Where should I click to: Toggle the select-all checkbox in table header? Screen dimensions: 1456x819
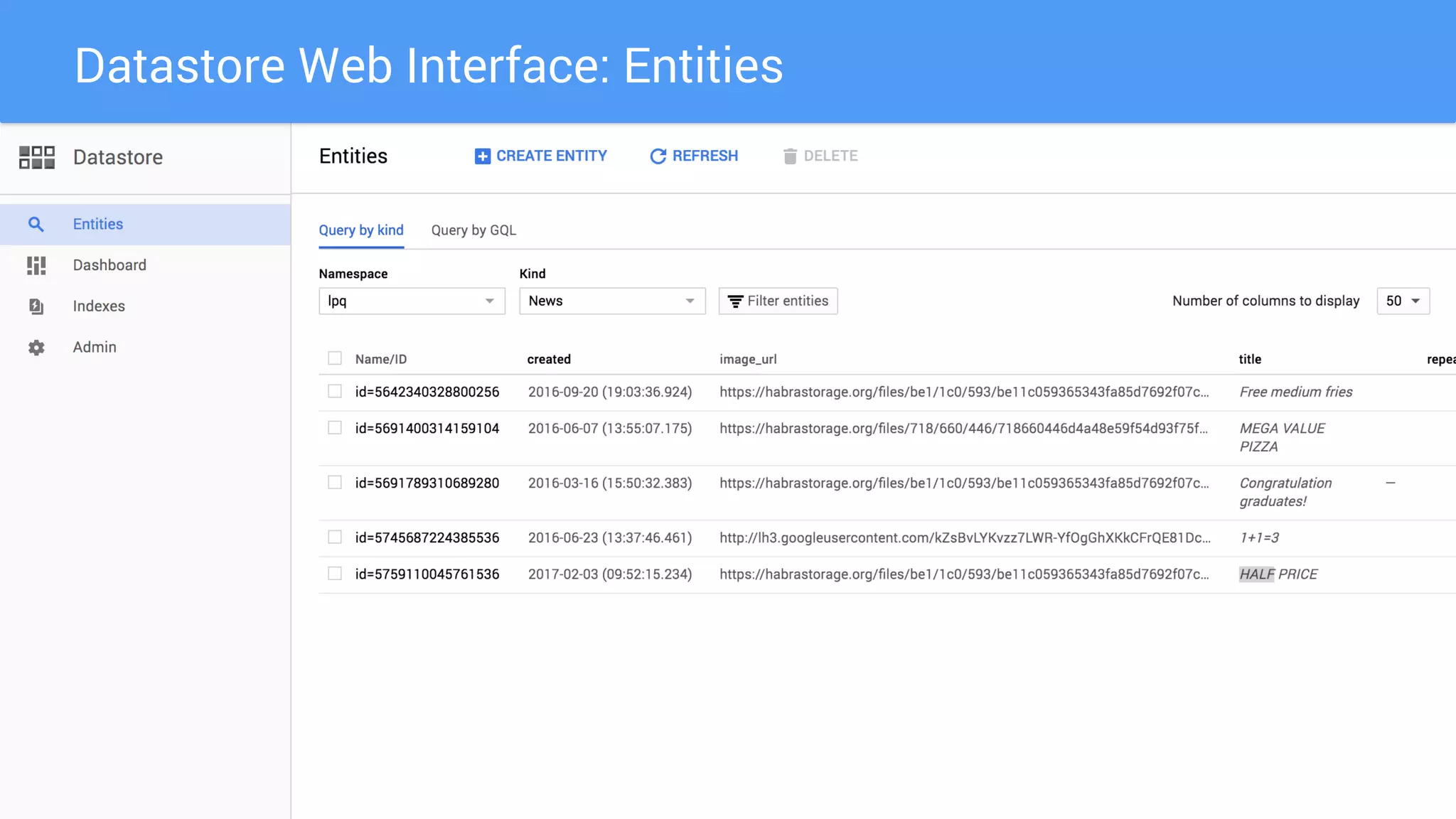335,358
